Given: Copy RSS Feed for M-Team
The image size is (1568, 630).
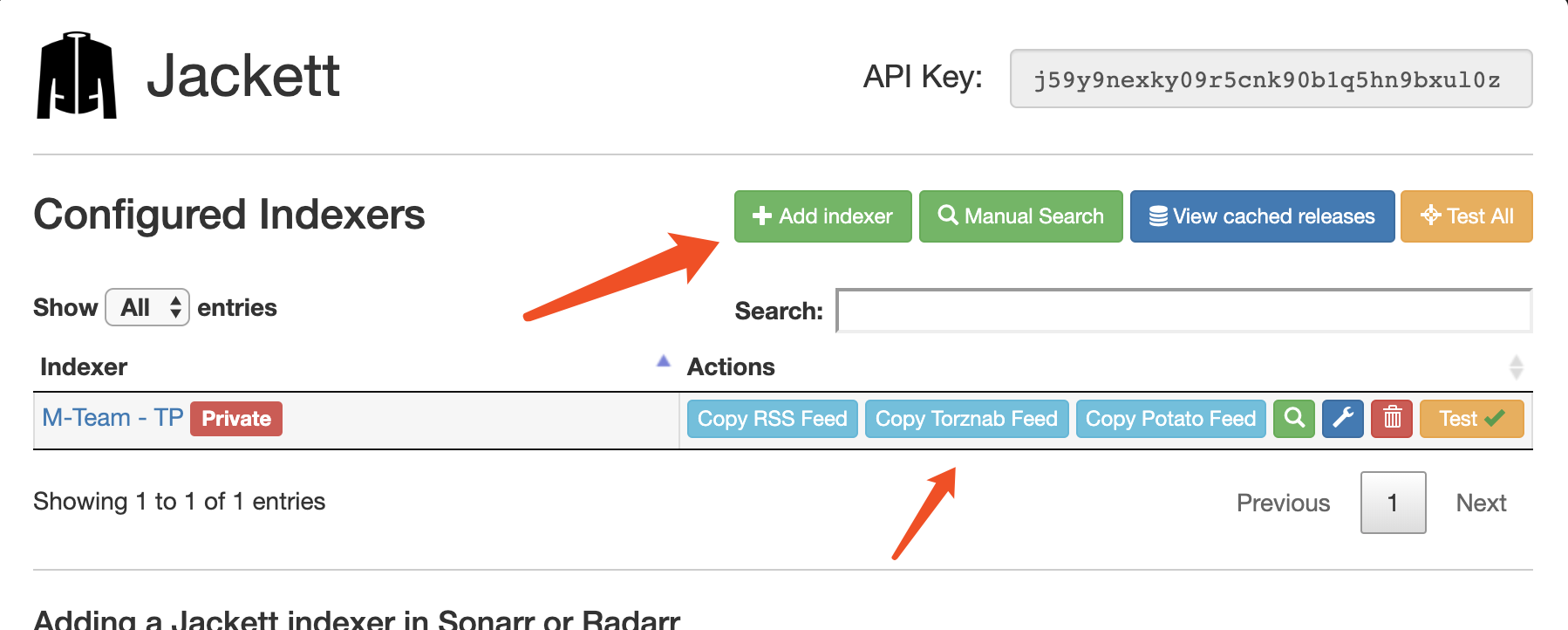Looking at the screenshot, I should point(773,419).
